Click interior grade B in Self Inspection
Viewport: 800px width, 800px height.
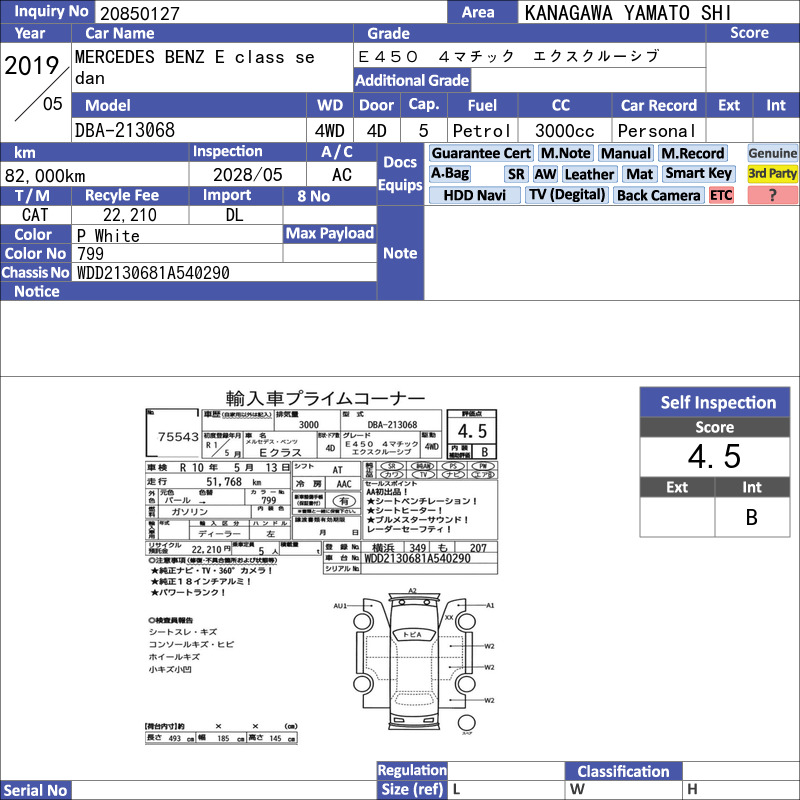(x=752, y=517)
